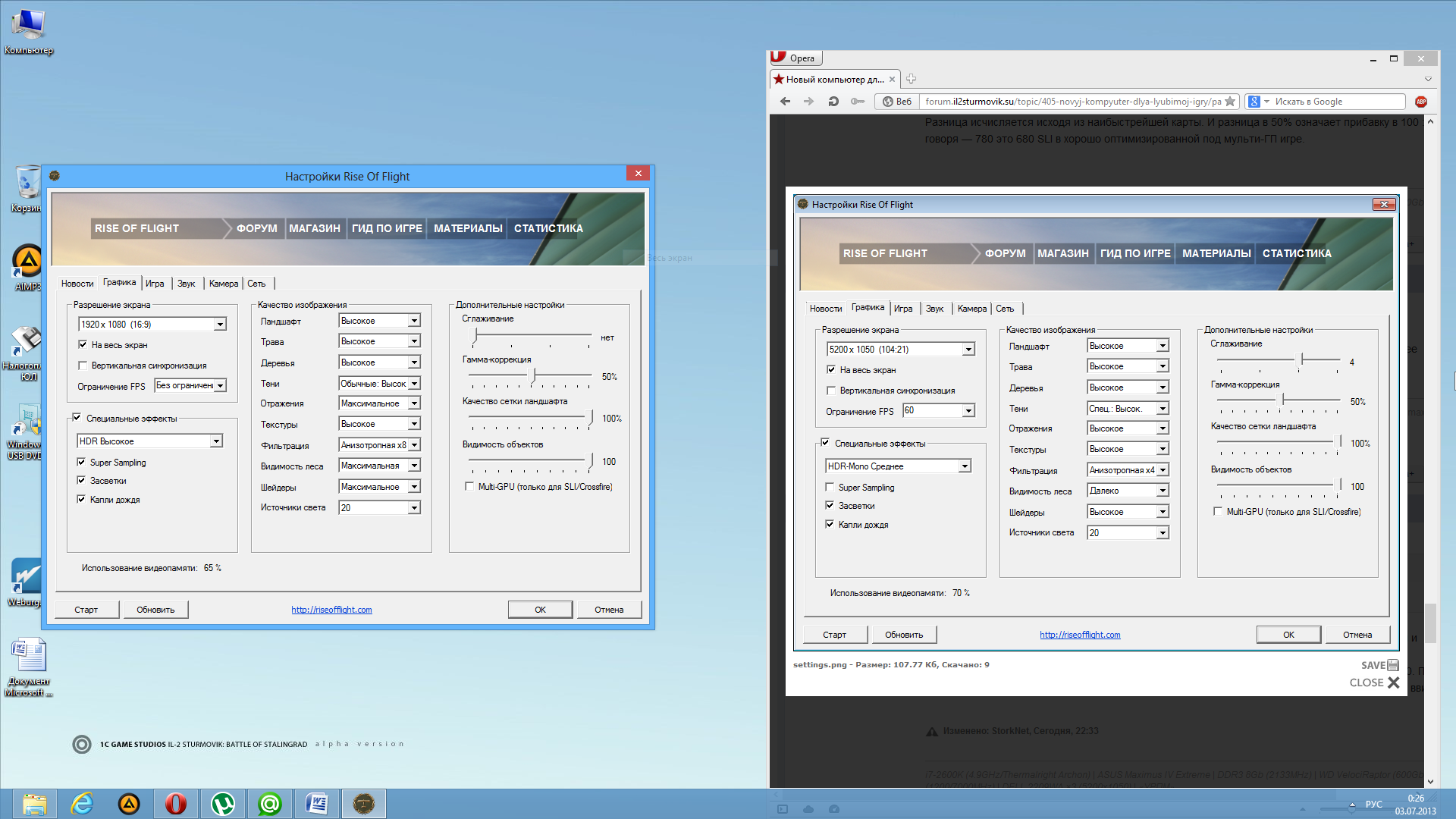Open the Weburg desktop shortcut
Viewport: 1456px width, 819px height.
pyautogui.click(x=25, y=582)
